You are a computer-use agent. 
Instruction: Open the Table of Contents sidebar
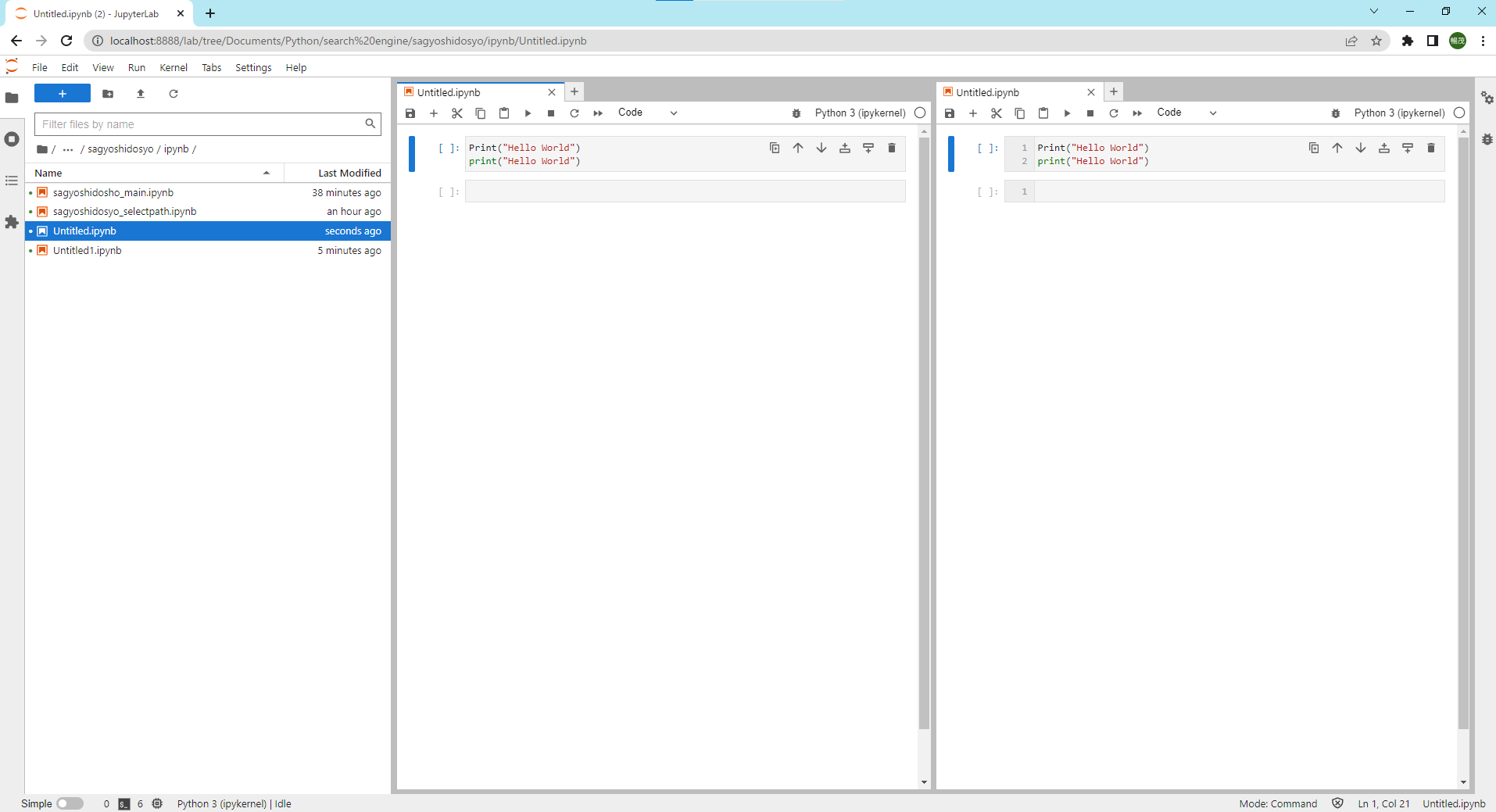11,181
